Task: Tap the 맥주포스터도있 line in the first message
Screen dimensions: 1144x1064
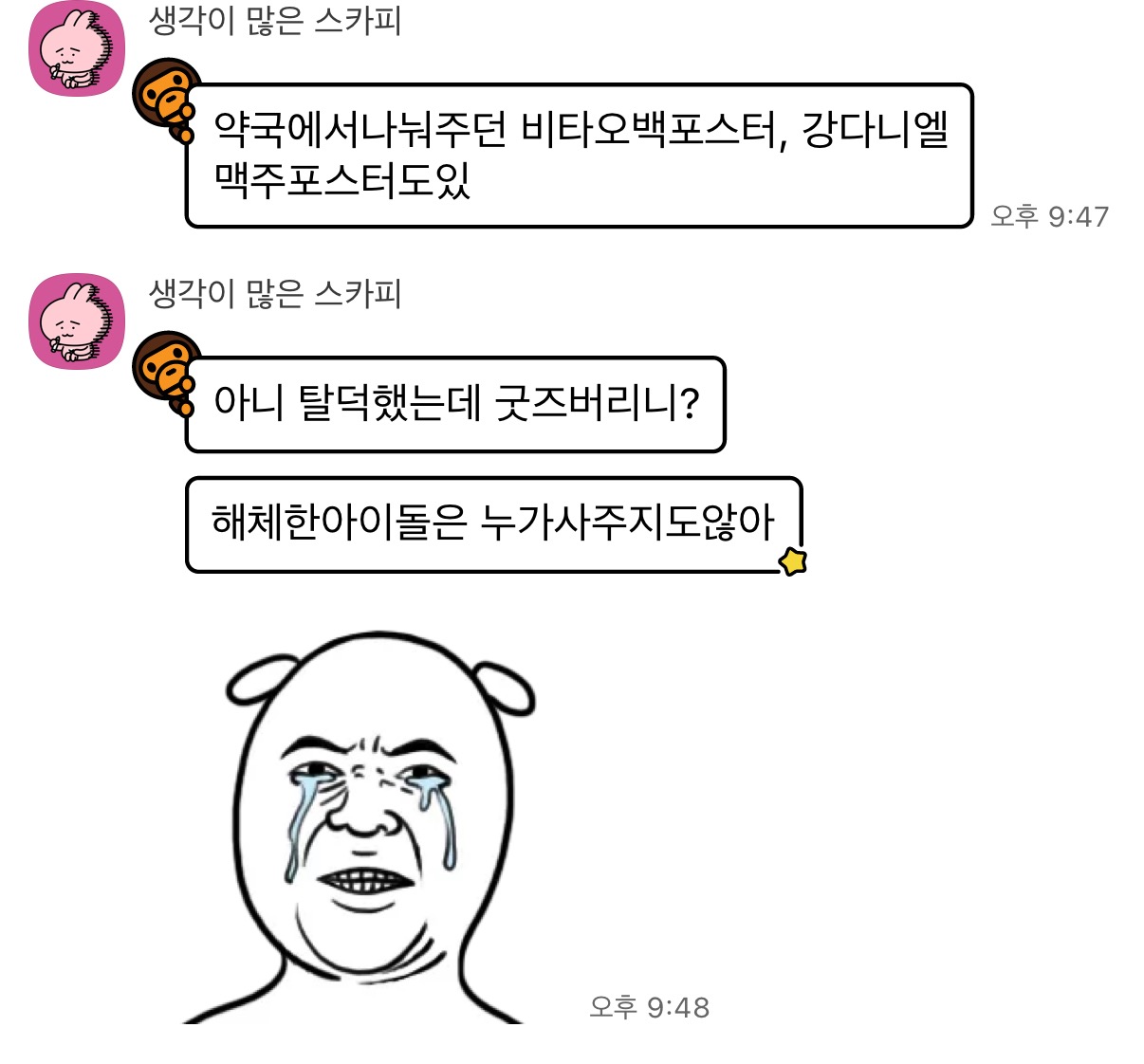Action: click(x=342, y=180)
